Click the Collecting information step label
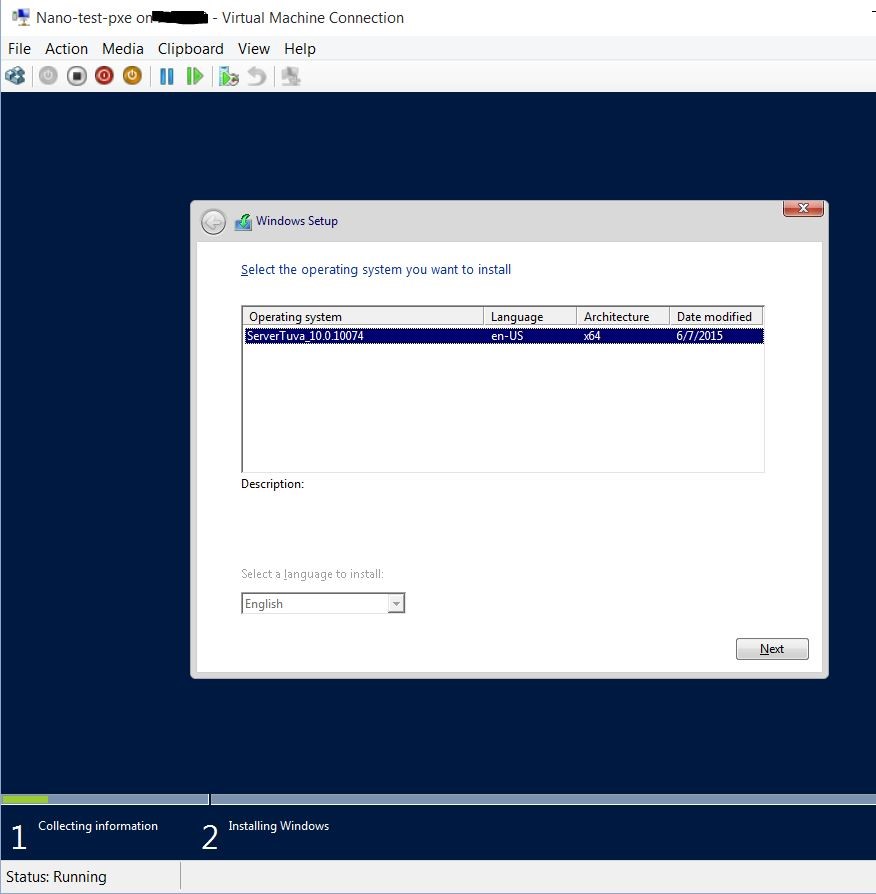 point(98,826)
